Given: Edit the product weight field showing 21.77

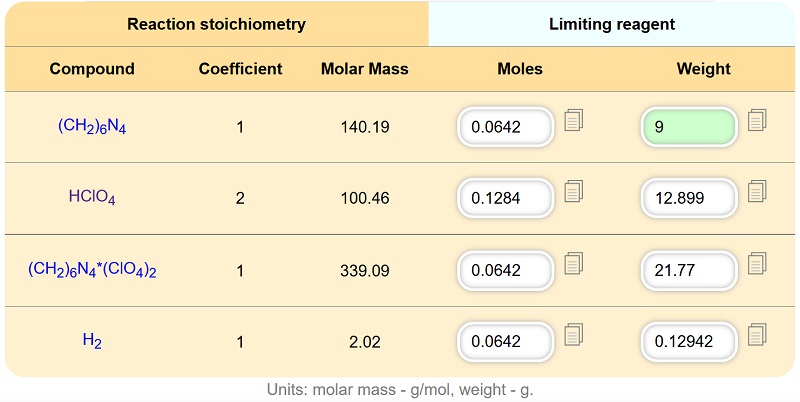Looking at the screenshot, I should tap(689, 270).
